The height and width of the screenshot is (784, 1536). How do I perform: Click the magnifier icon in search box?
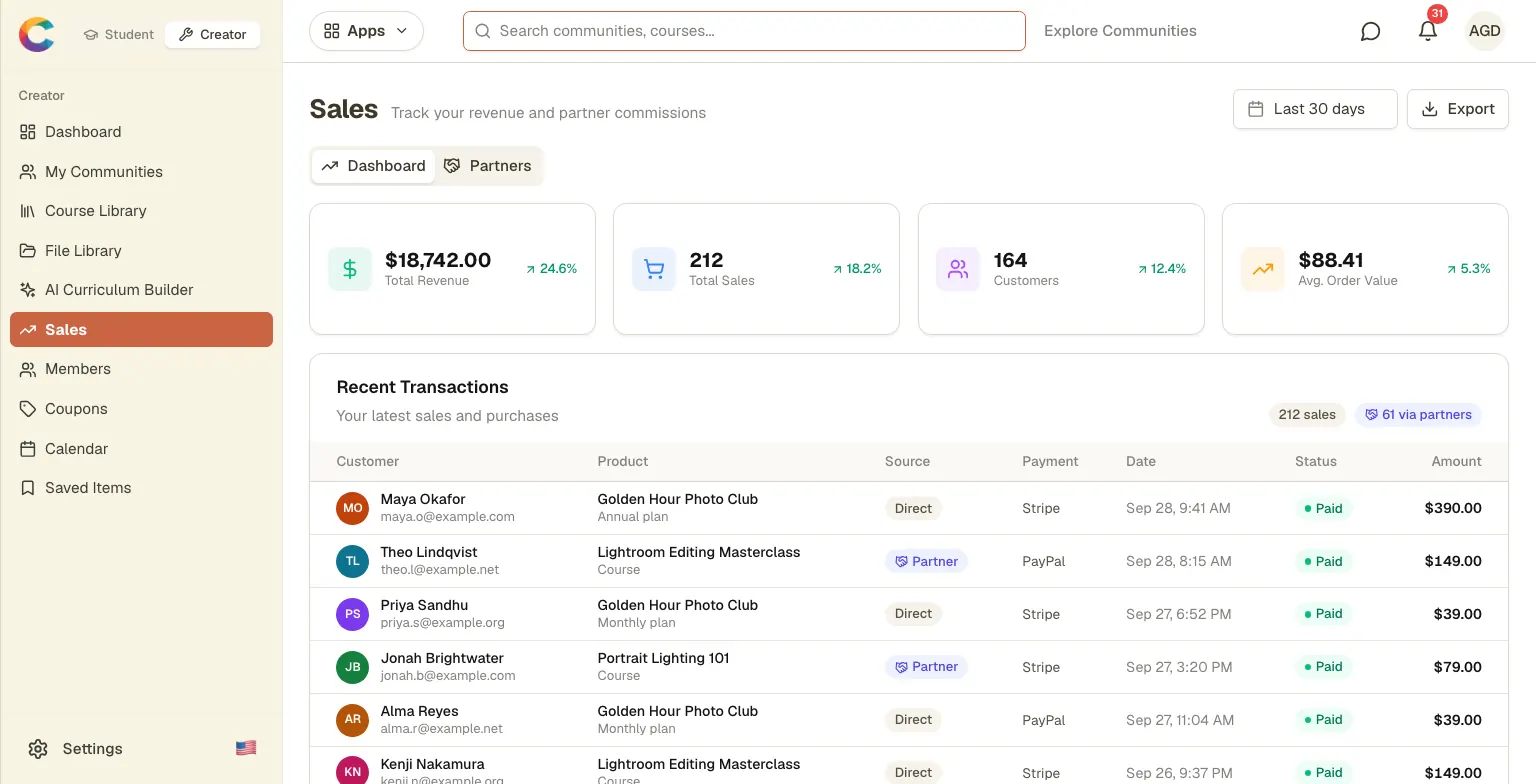pos(482,31)
